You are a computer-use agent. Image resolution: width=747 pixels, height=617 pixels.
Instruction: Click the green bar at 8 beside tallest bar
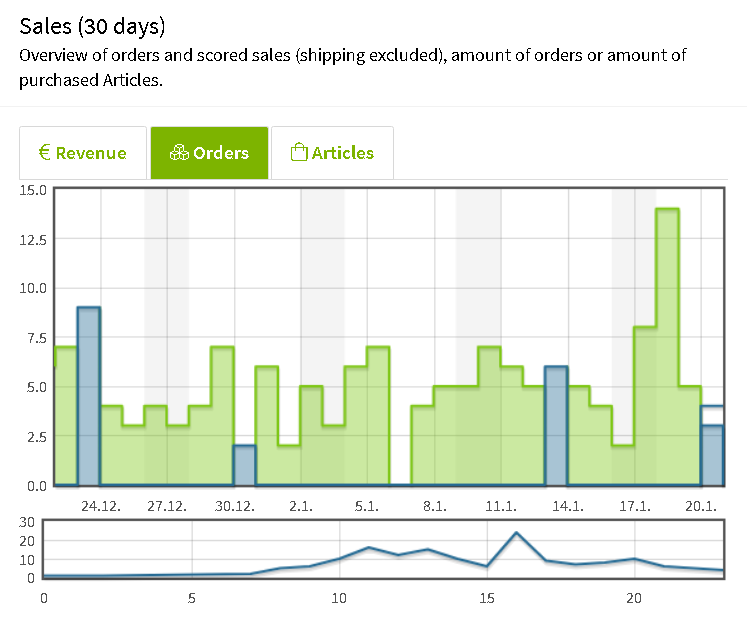(645, 406)
